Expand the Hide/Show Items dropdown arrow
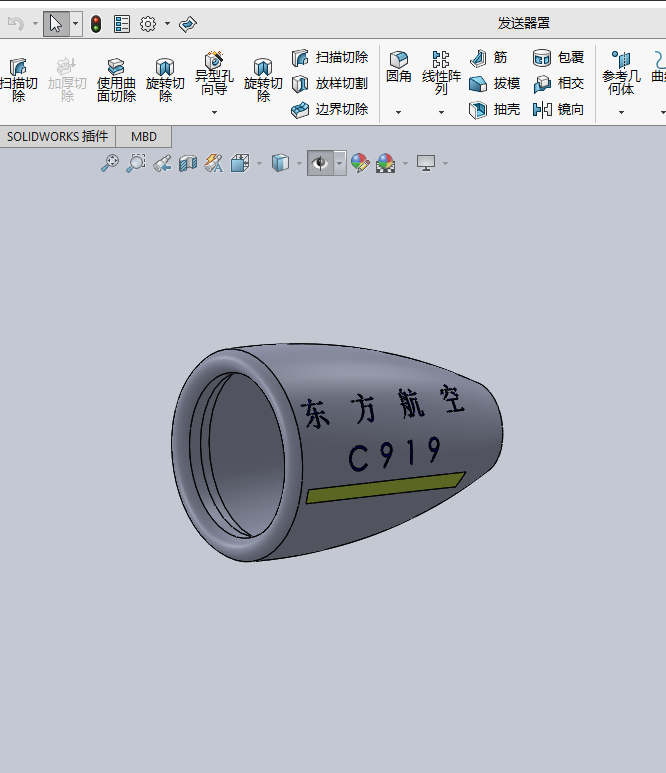This screenshot has height=773, width=666. click(340, 163)
